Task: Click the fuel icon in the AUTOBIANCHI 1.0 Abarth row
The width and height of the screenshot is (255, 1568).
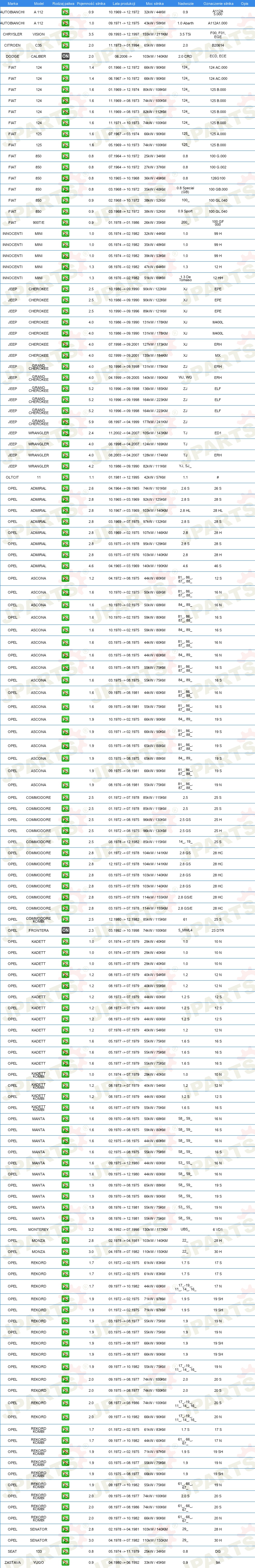Action: point(65,23)
